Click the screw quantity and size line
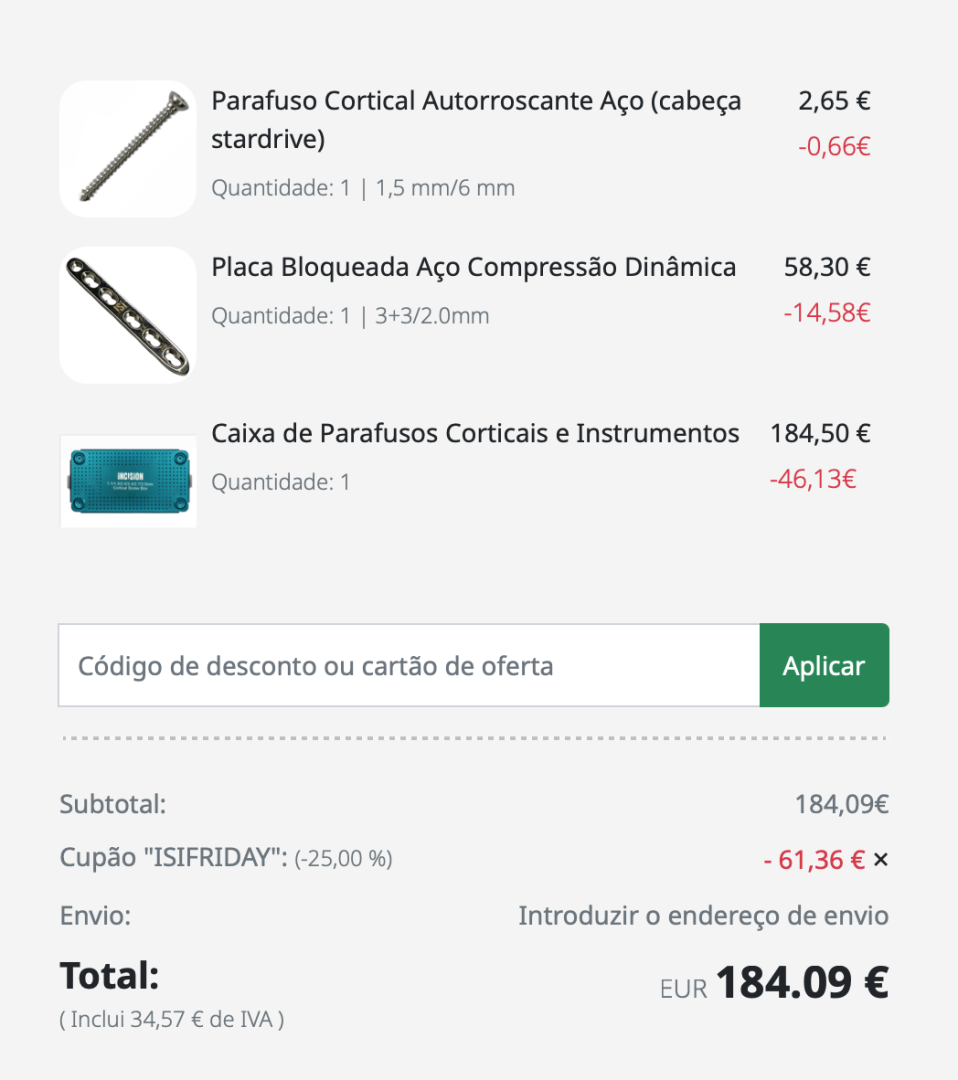The width and height of the screenshot is (958, 1080). pyautogui.click(x=363, y=188)
